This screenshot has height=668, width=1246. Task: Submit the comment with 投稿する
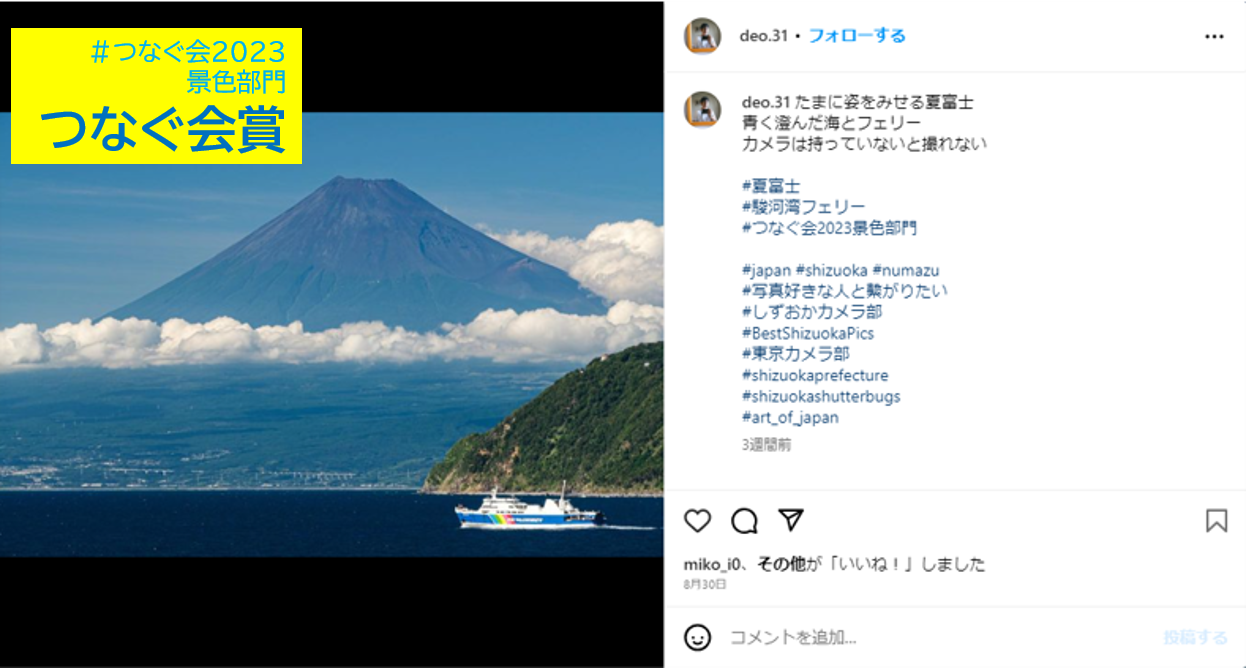coord(1195,637)
